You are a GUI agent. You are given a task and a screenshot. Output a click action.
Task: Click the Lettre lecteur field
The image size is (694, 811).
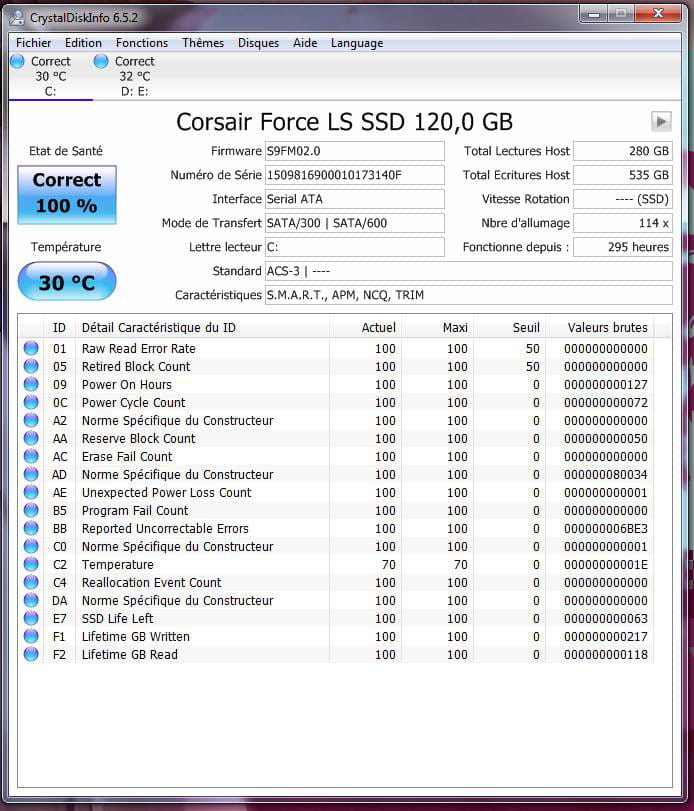354,247
